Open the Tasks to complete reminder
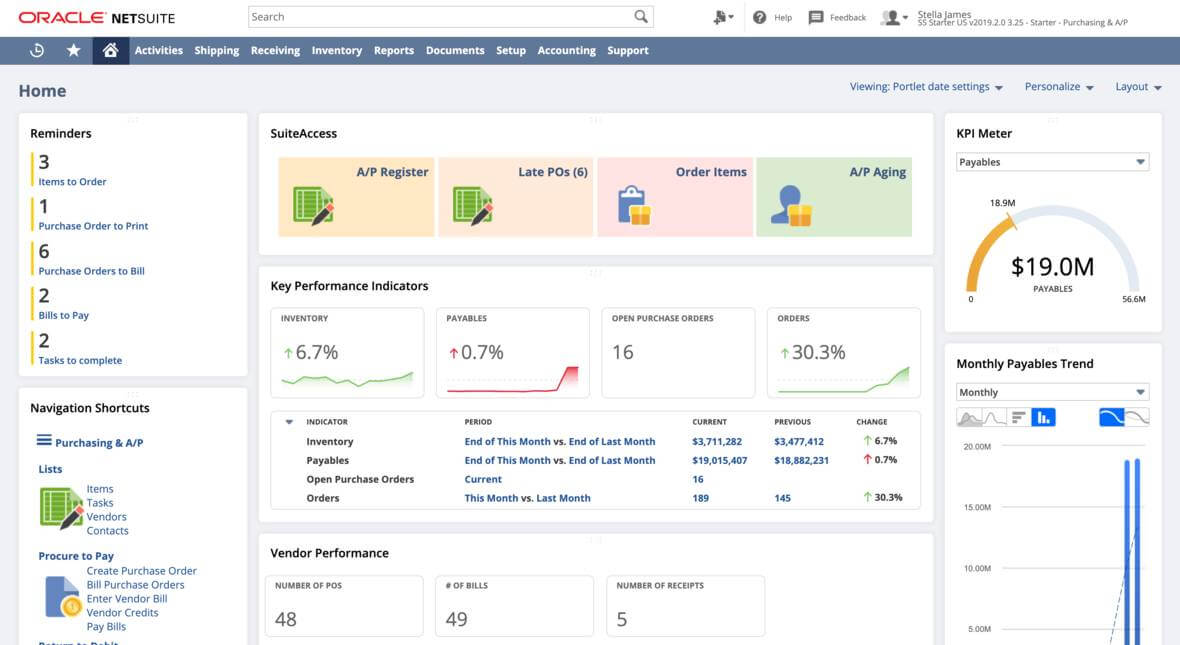 pyautogui.click(x=80, y=361)
